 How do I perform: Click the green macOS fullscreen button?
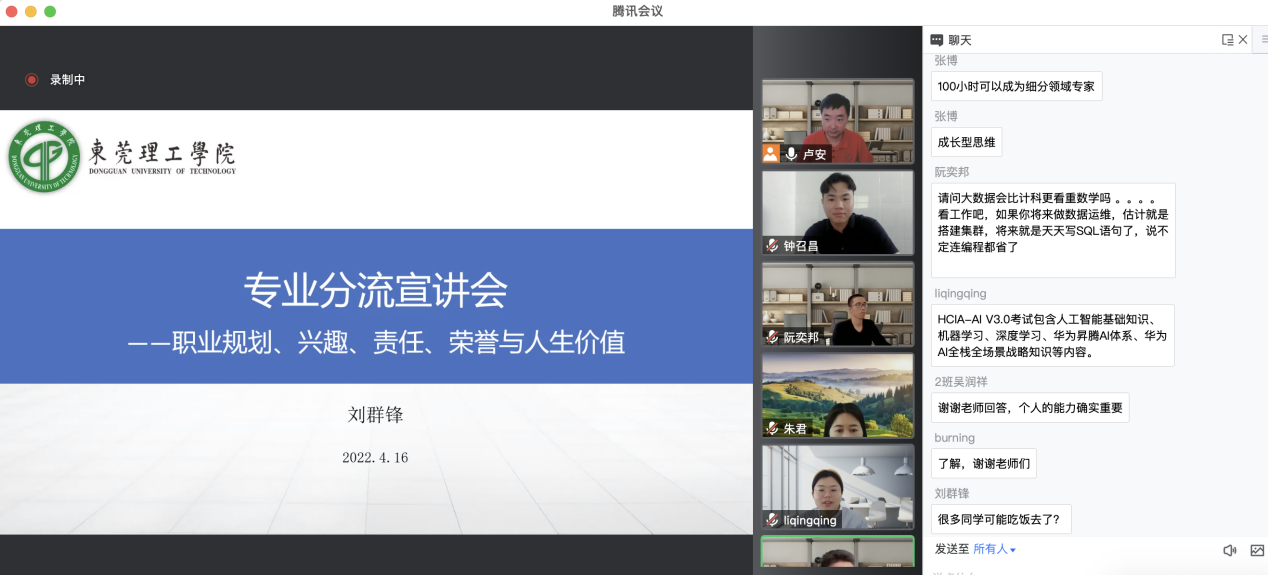tap(50, 11)
